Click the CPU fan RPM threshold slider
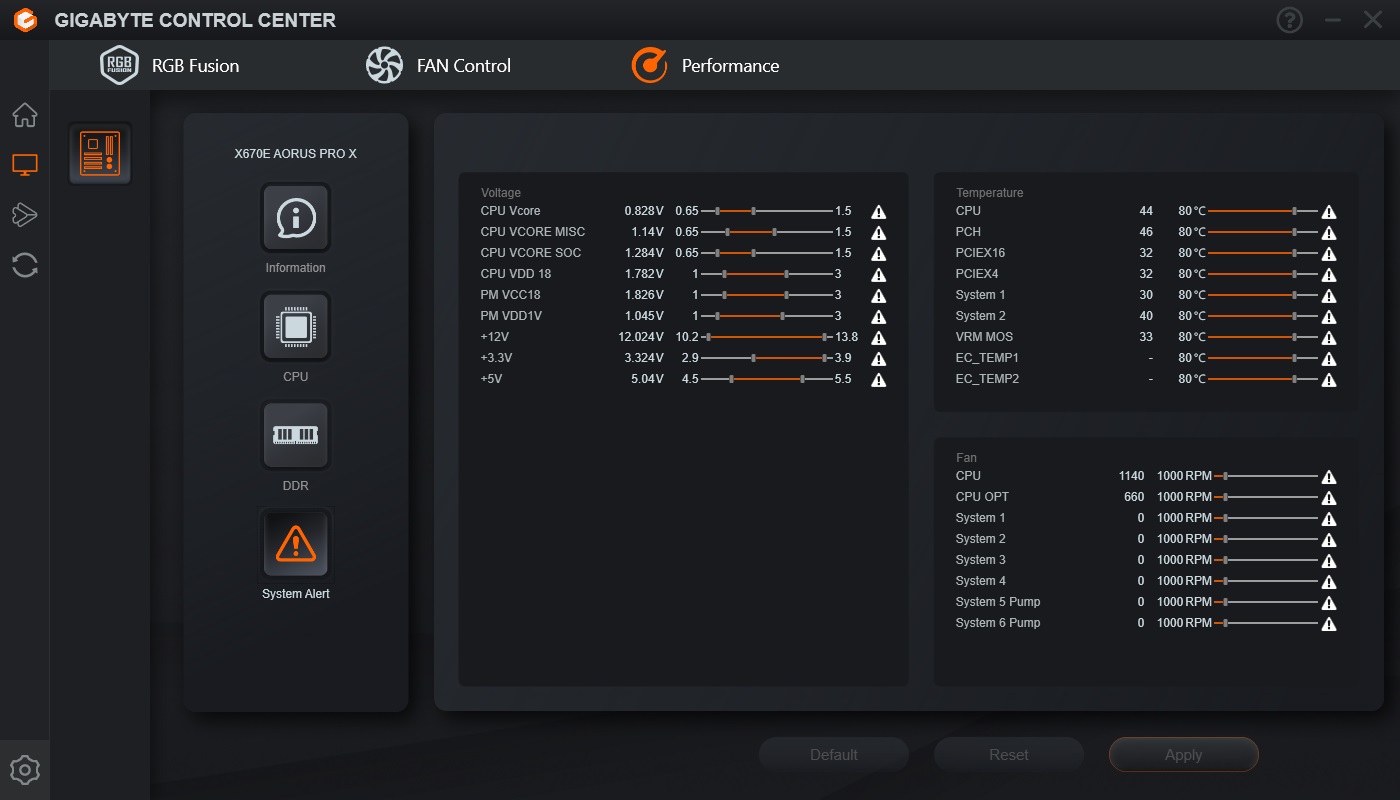This screenshot has width=1400, height=800. point(1265,476)
